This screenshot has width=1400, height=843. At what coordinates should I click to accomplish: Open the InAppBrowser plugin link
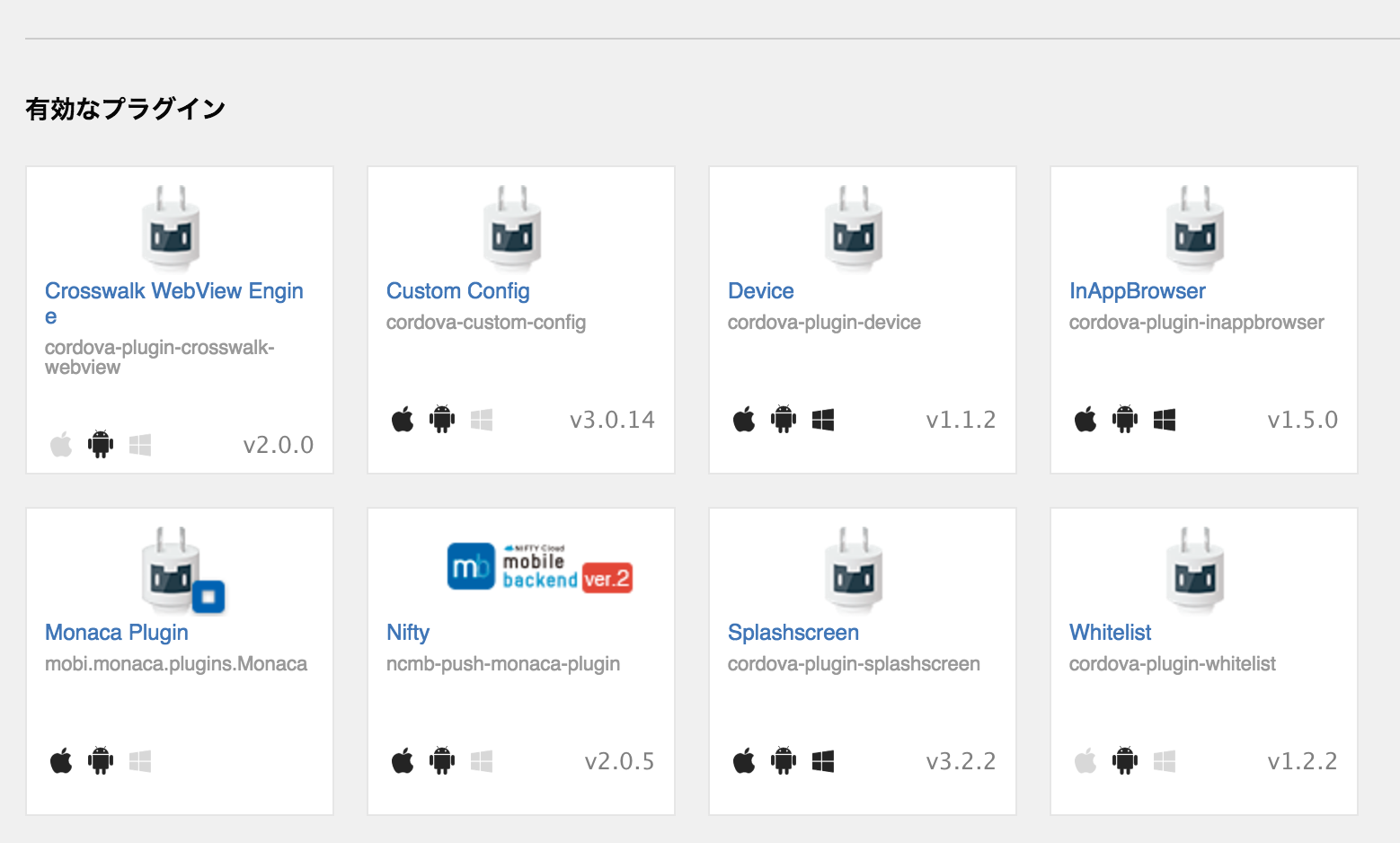click(1137, 290)
